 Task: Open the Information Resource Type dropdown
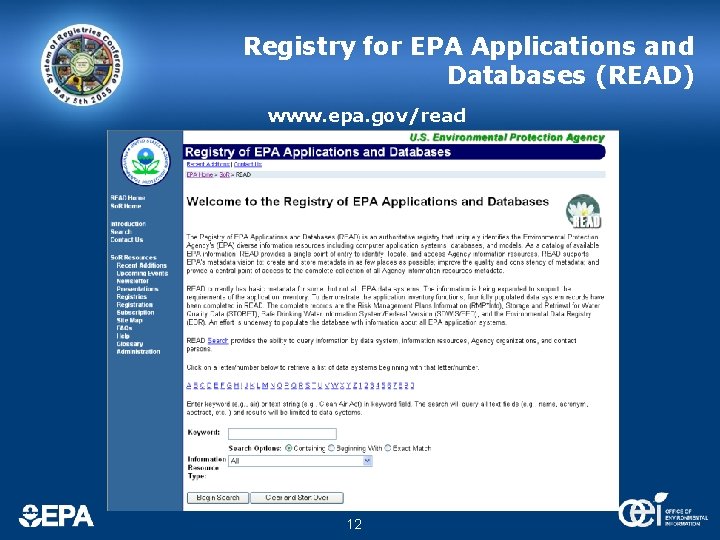pos(300,461)
